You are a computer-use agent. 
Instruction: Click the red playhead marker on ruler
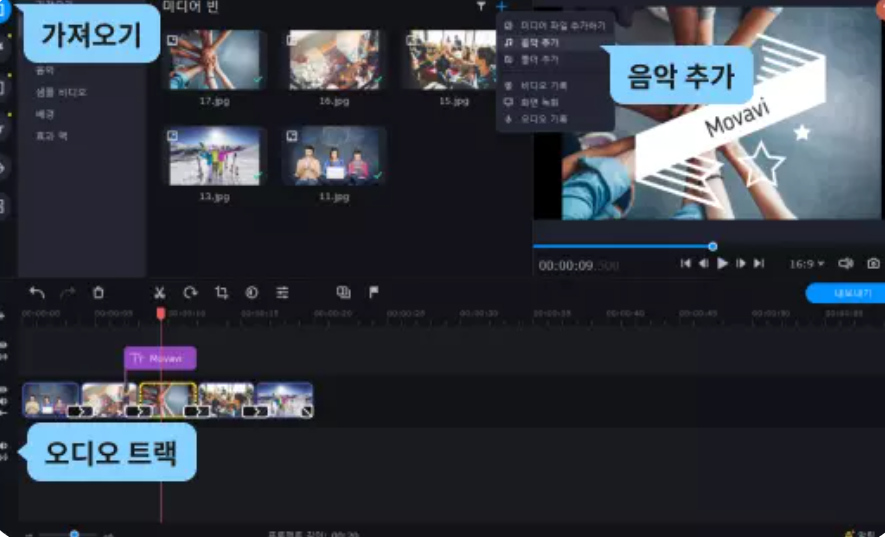(161, 313)
